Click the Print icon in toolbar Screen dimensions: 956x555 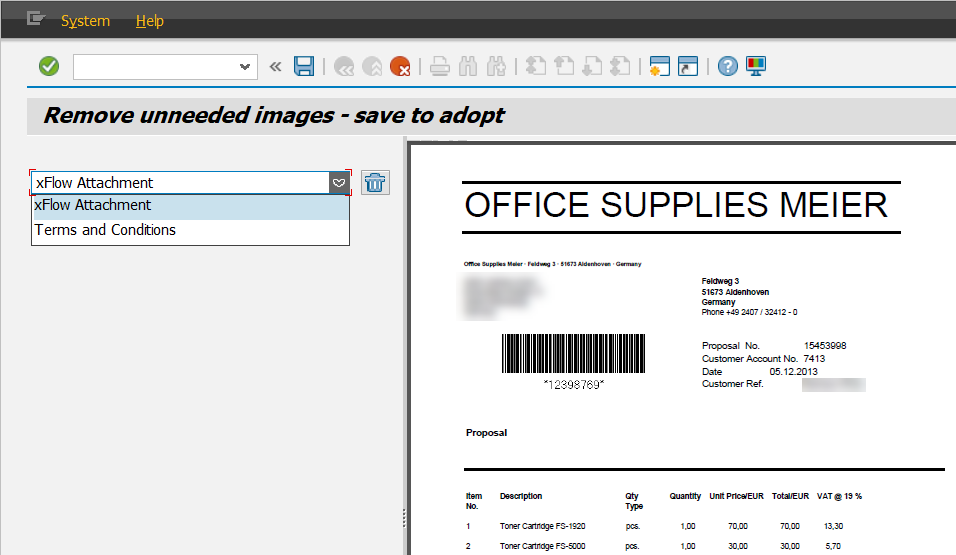440,67
